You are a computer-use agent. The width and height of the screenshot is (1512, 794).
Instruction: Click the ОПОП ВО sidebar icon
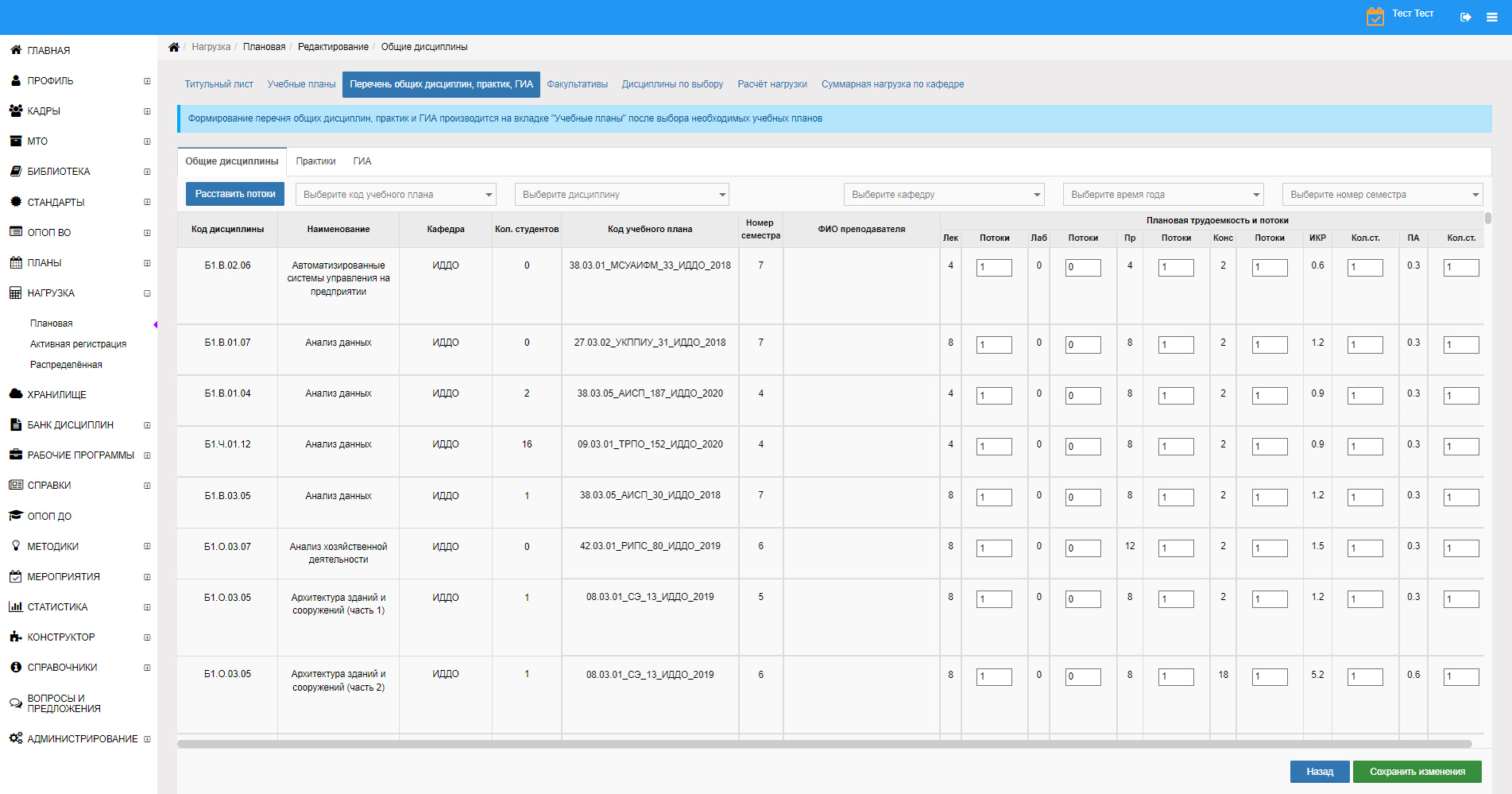(x=16, y=232)
